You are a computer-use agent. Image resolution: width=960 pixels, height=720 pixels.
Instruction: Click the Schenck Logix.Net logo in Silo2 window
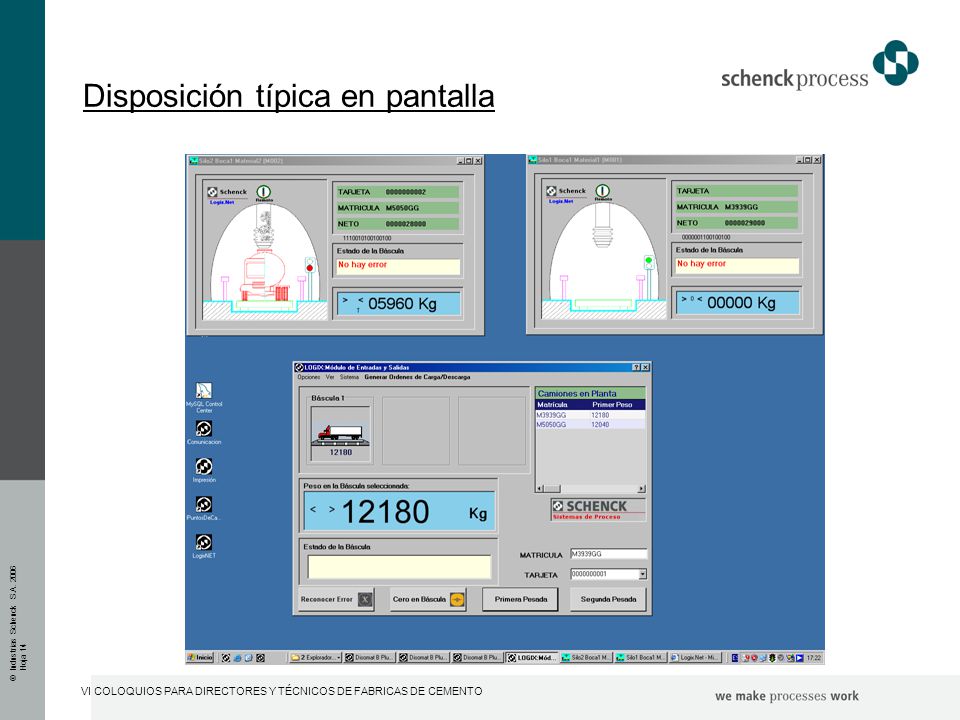[x=227, y=195]
